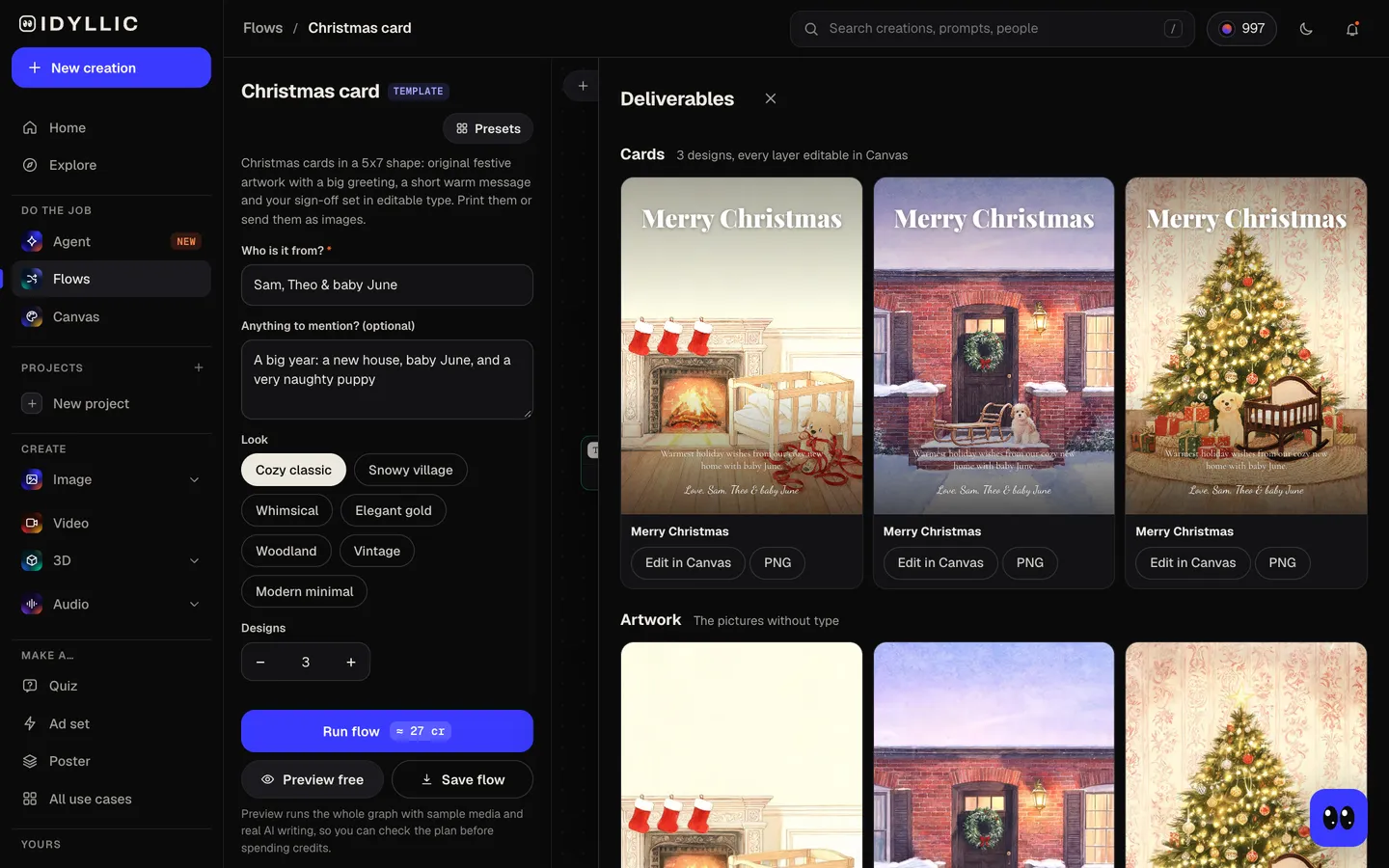Expand the 3D create menu
Image resolution: width=1389 pixels, height=868 pixels.
(x=194, y=560)
